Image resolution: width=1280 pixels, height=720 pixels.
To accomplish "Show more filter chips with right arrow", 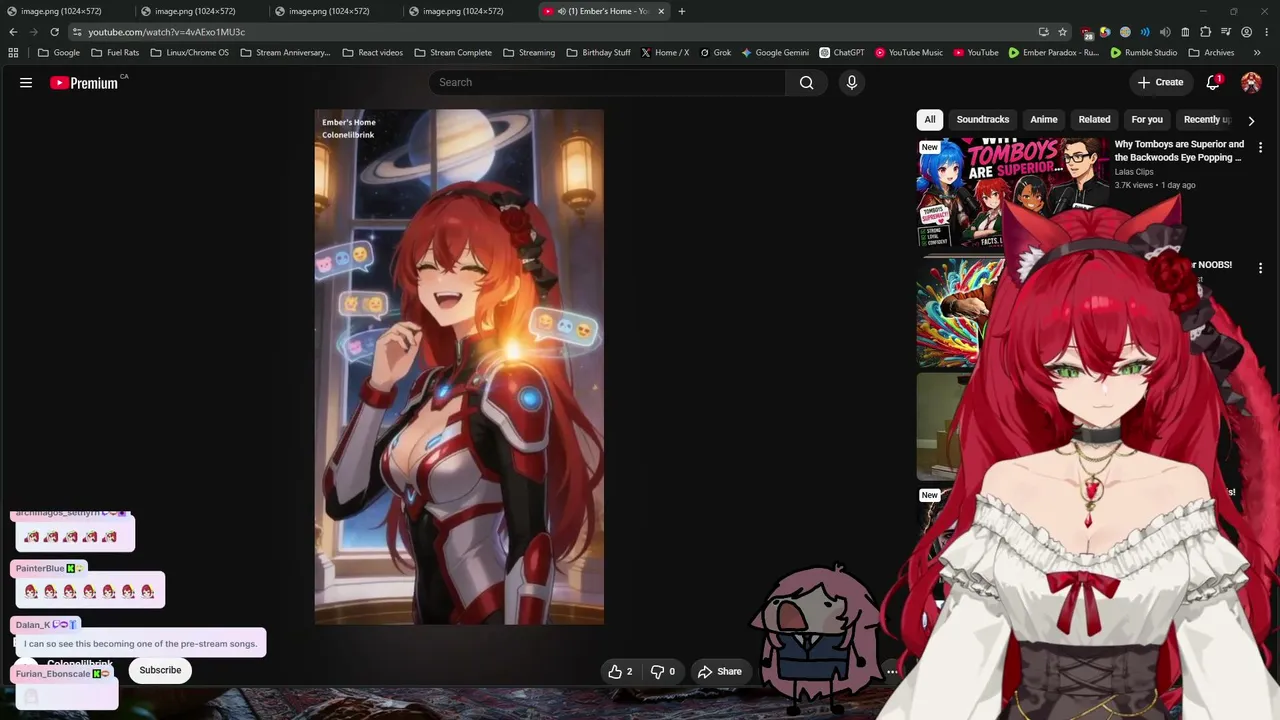I will tap(1251, 120).
